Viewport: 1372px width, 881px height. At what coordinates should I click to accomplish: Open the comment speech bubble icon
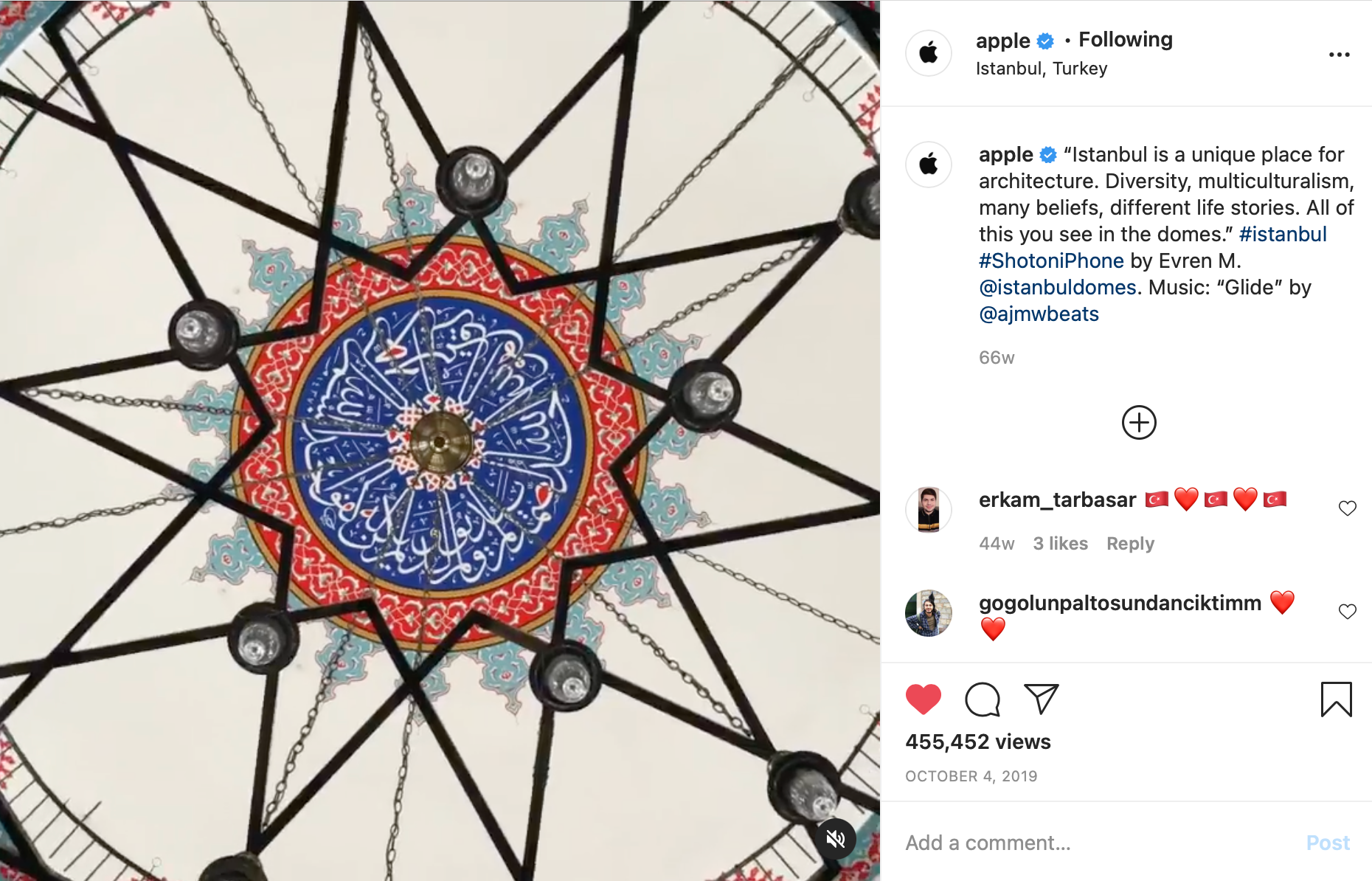coord(982,699)
